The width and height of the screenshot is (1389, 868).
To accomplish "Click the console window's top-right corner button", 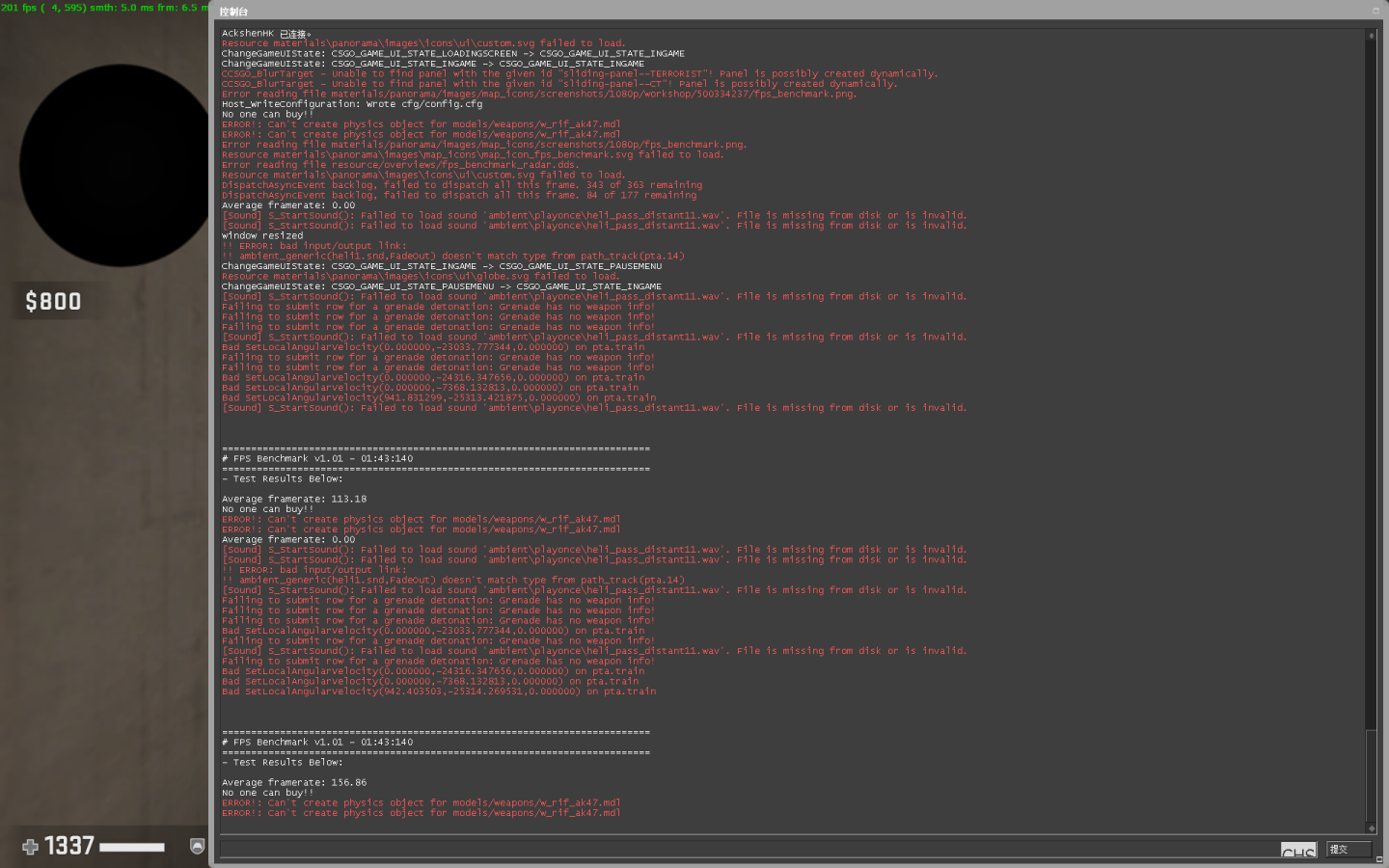I will click(x=1375, y=11).
